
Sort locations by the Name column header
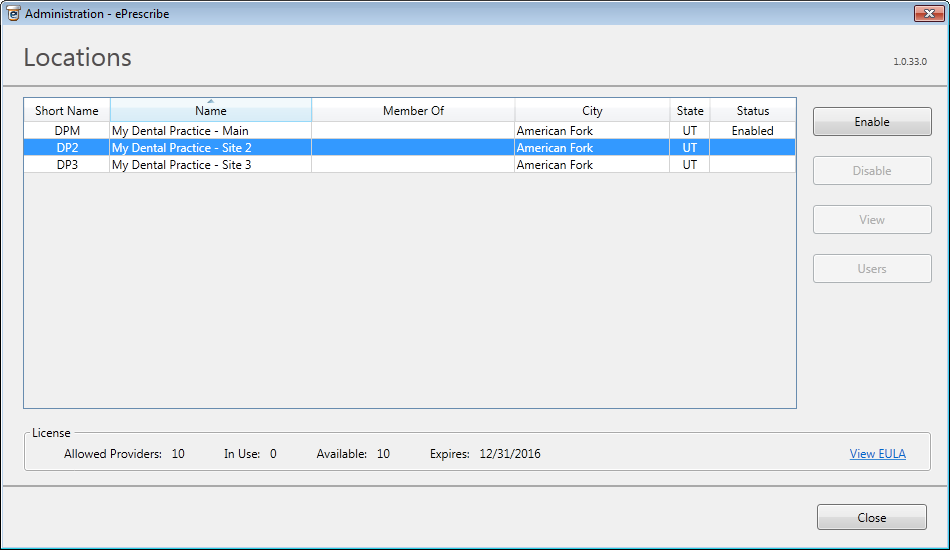point(210,111)
